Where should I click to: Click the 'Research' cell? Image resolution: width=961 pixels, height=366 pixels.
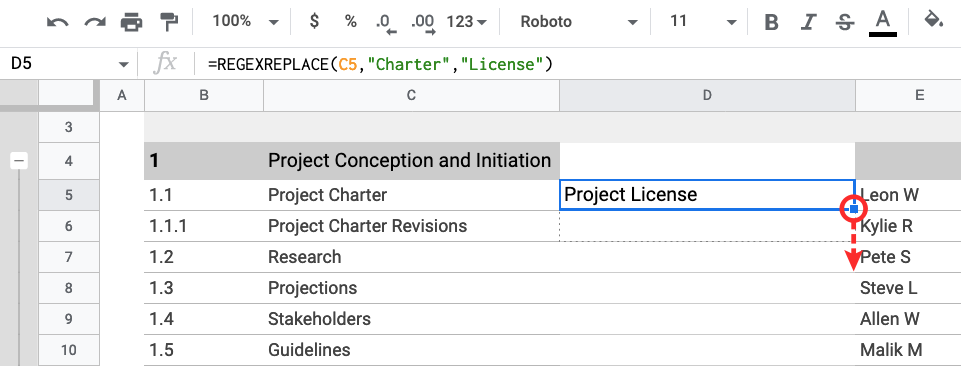point(411,257)
